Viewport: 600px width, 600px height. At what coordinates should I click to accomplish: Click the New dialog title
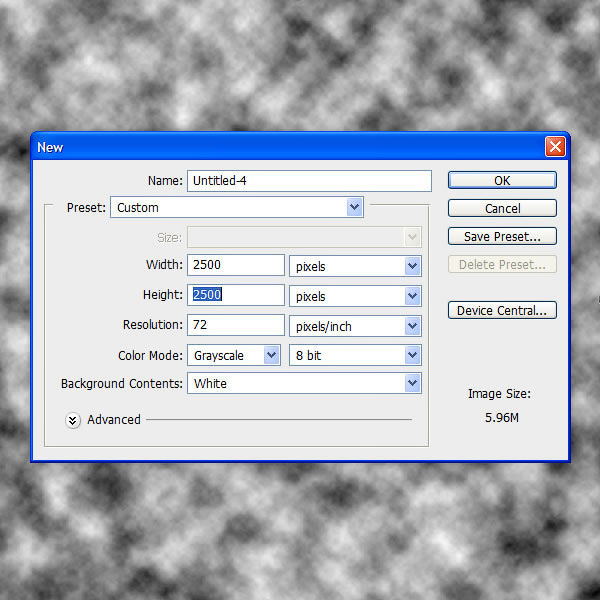click(50, 147)
